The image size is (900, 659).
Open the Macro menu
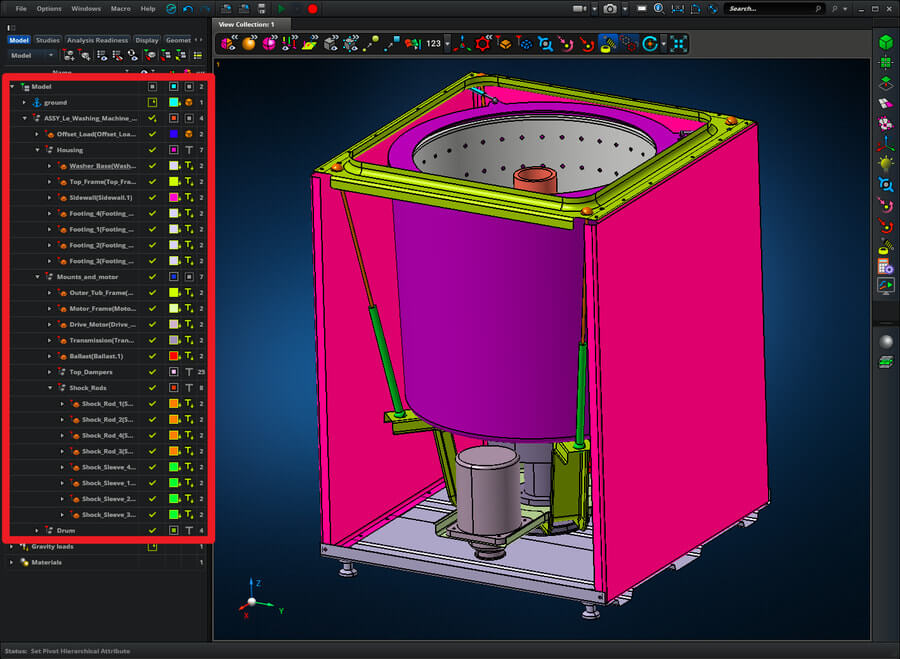point(120,8)
